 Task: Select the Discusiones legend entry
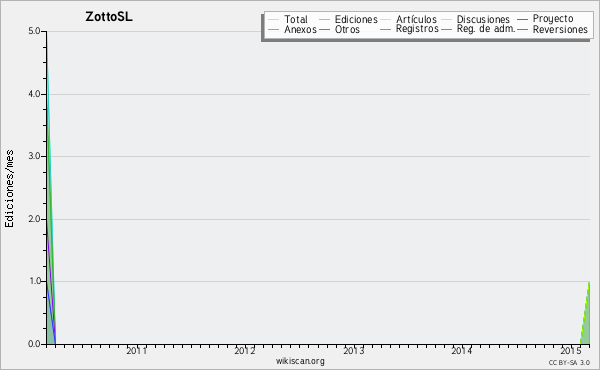(x=483, y=19)
